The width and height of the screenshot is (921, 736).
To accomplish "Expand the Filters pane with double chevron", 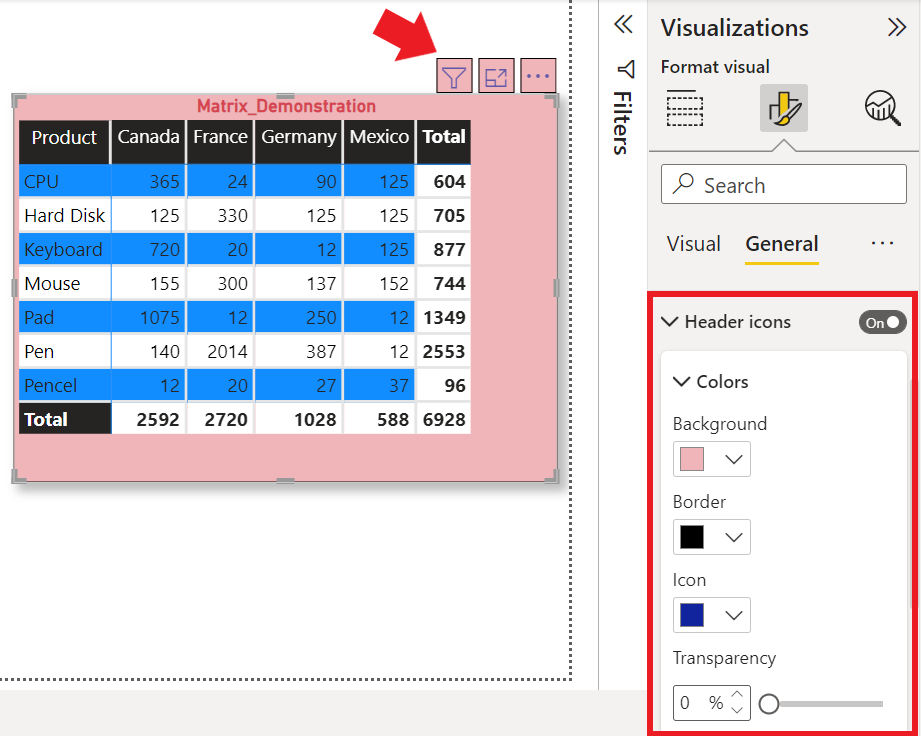I will pyautogui.click(x=623, y=25).
